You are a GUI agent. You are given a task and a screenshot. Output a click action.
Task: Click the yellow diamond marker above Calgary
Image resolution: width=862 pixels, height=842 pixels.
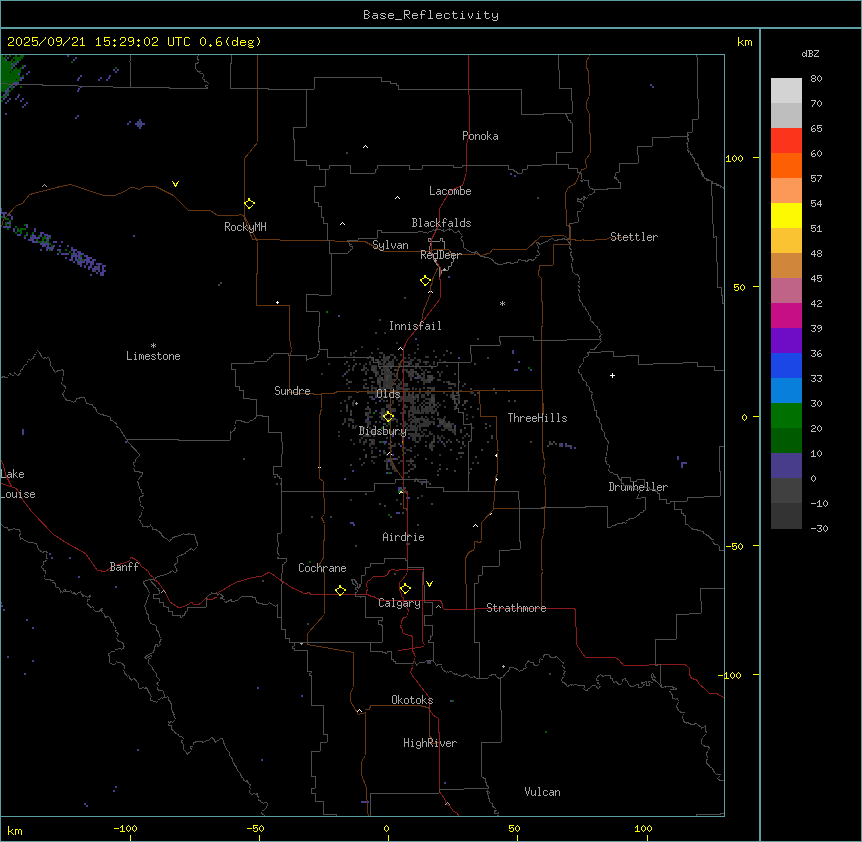click(405, 588)
